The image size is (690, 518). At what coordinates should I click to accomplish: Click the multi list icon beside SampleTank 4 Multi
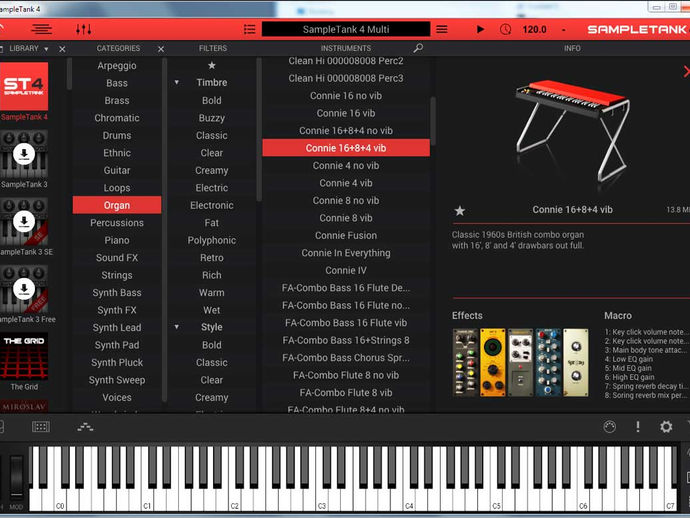249,29
